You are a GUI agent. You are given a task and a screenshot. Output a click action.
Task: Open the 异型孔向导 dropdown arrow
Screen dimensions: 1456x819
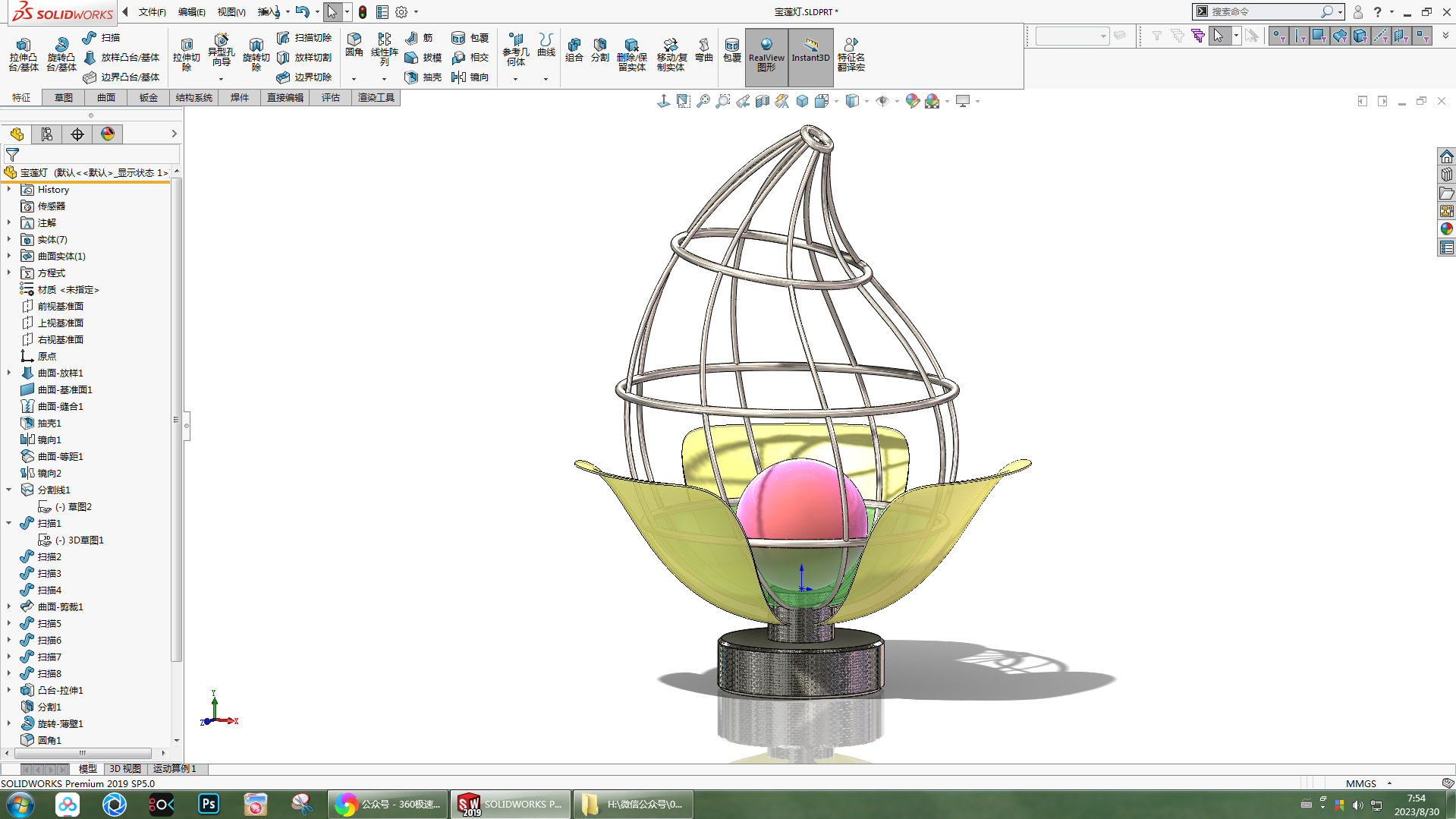(221, 79)
